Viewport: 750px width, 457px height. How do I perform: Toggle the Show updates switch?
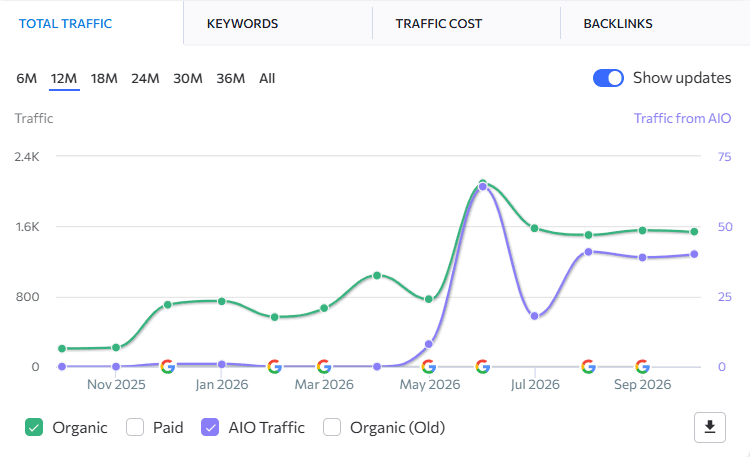(608, 78)
